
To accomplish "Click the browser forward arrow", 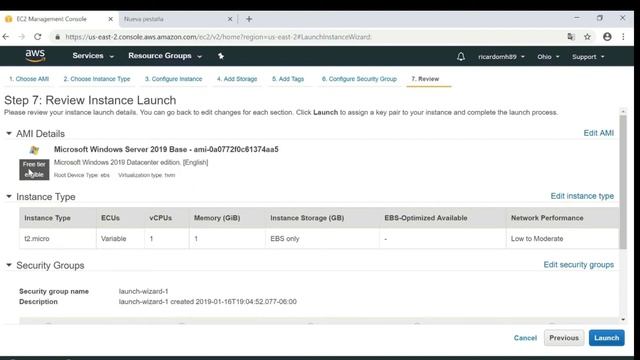I will tap(22, 37).
